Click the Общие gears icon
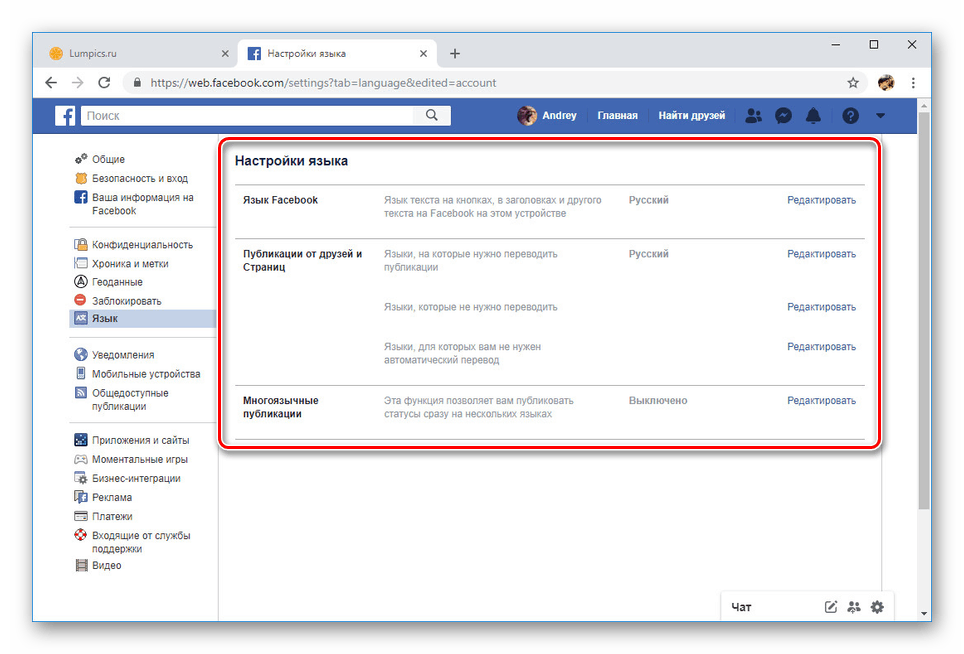964x654 pixels. click(x=81, y=159)
